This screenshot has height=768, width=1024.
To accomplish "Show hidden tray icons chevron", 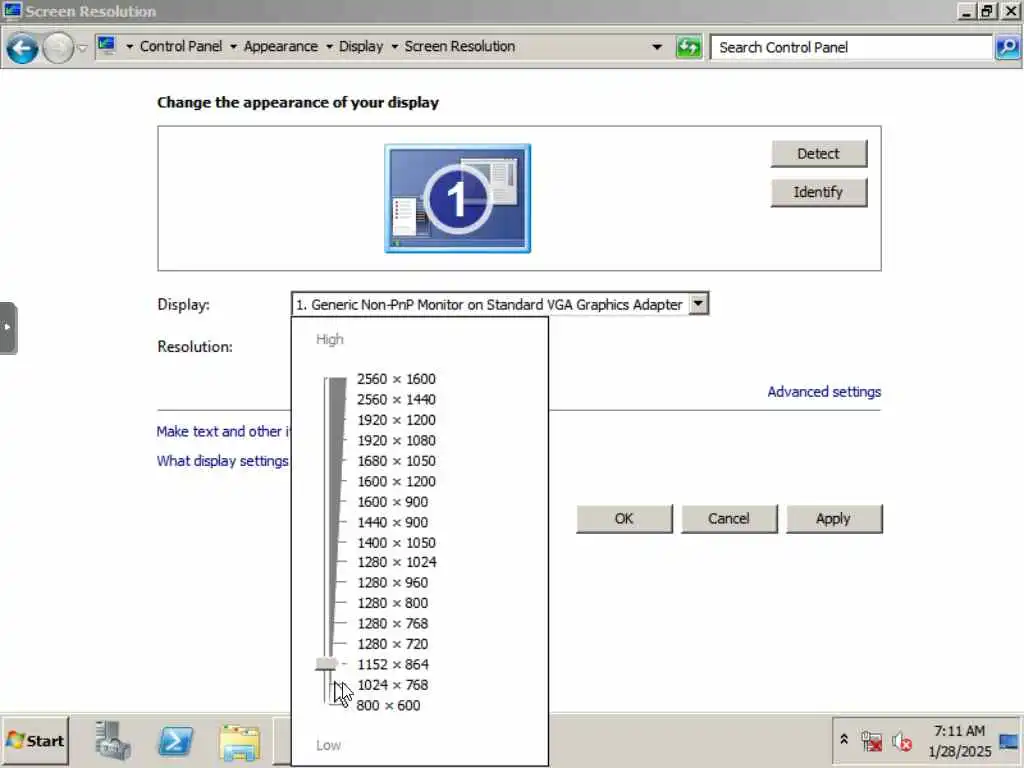I will click(844, 739).
